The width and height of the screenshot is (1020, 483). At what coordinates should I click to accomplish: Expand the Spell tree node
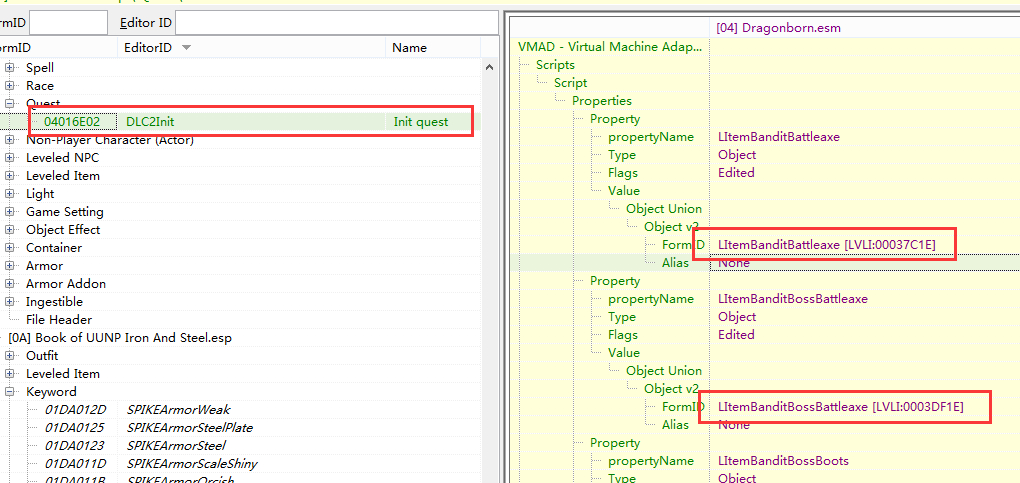[10, 68]
